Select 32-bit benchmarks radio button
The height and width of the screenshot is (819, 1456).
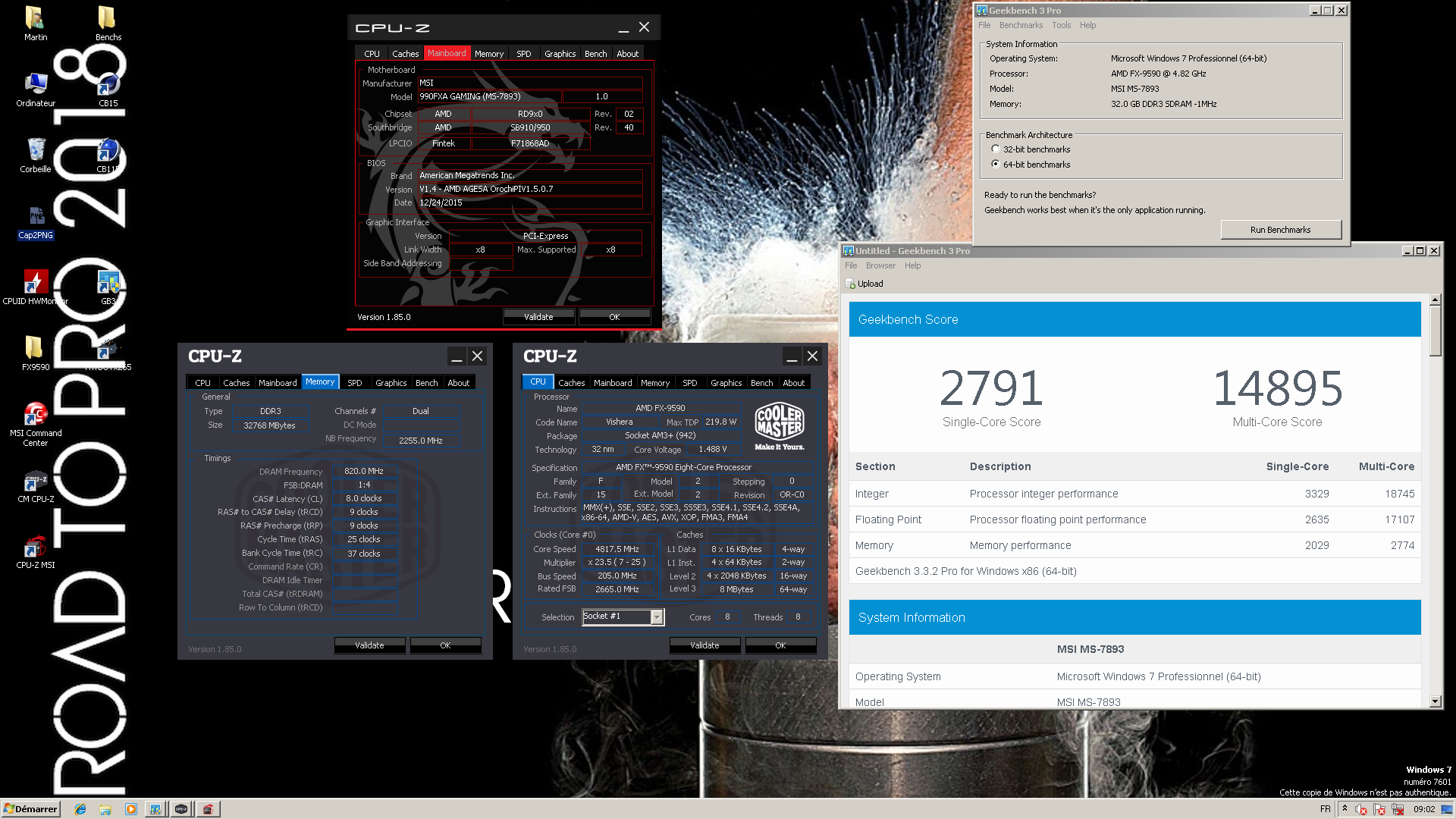point(996,149)
